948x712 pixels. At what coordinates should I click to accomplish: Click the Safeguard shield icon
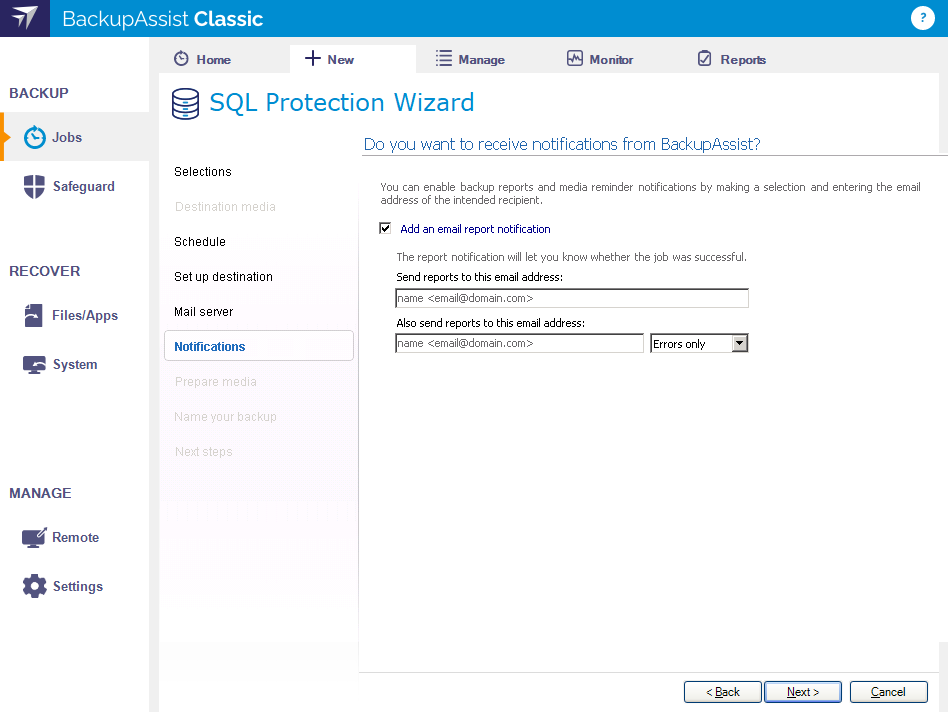click(34, 186)
